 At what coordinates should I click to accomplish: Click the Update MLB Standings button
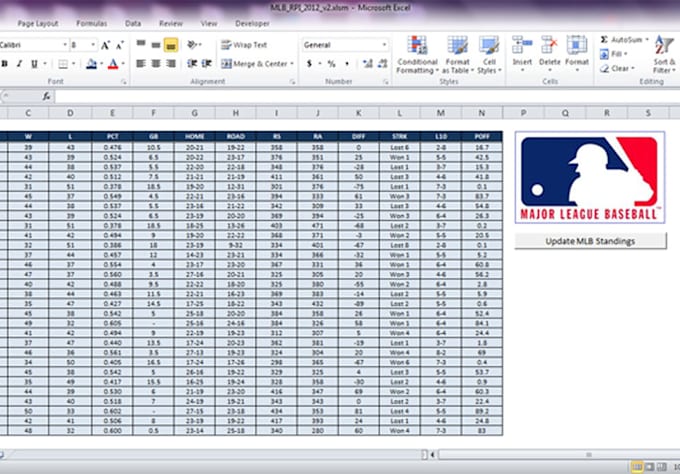(x=590, y=241)
